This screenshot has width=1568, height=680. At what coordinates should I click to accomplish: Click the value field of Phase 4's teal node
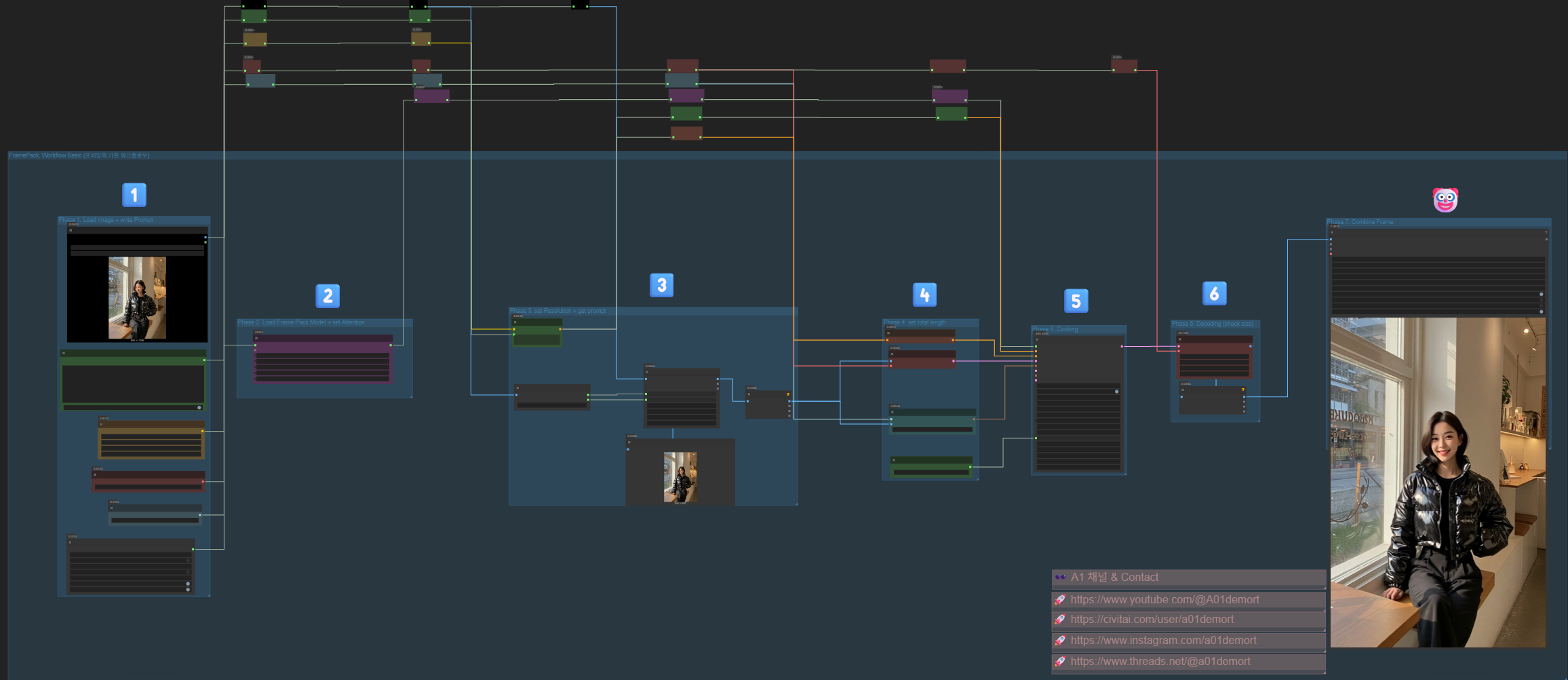(933, 429)
